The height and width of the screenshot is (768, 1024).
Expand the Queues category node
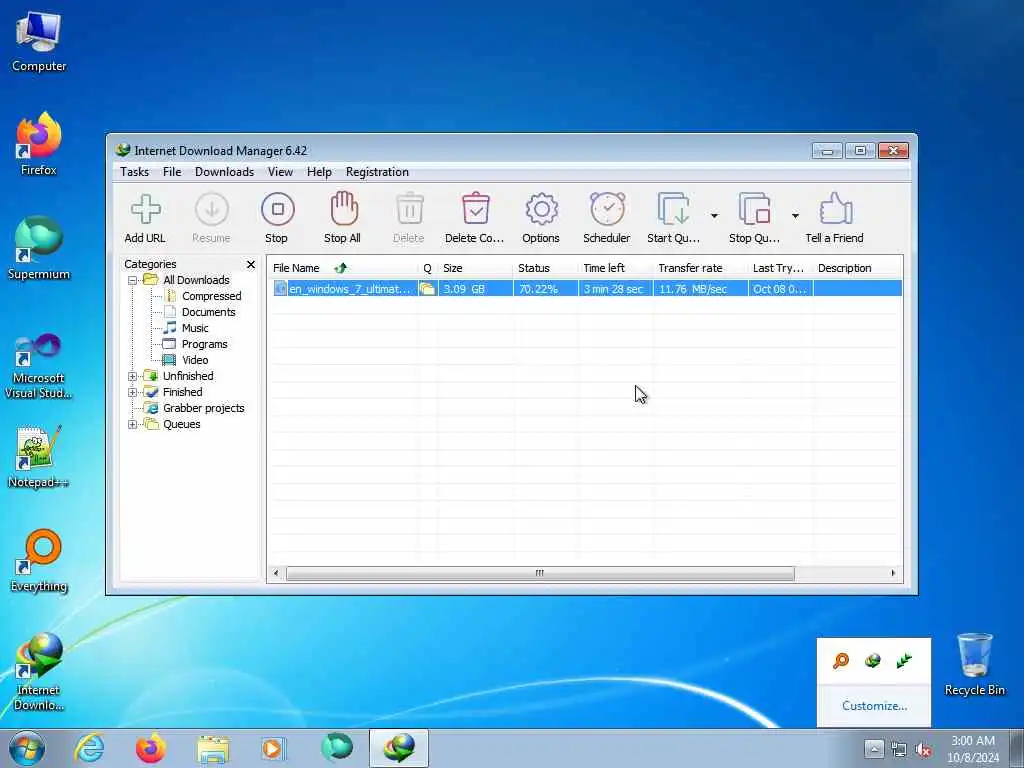tap(133, 424)
